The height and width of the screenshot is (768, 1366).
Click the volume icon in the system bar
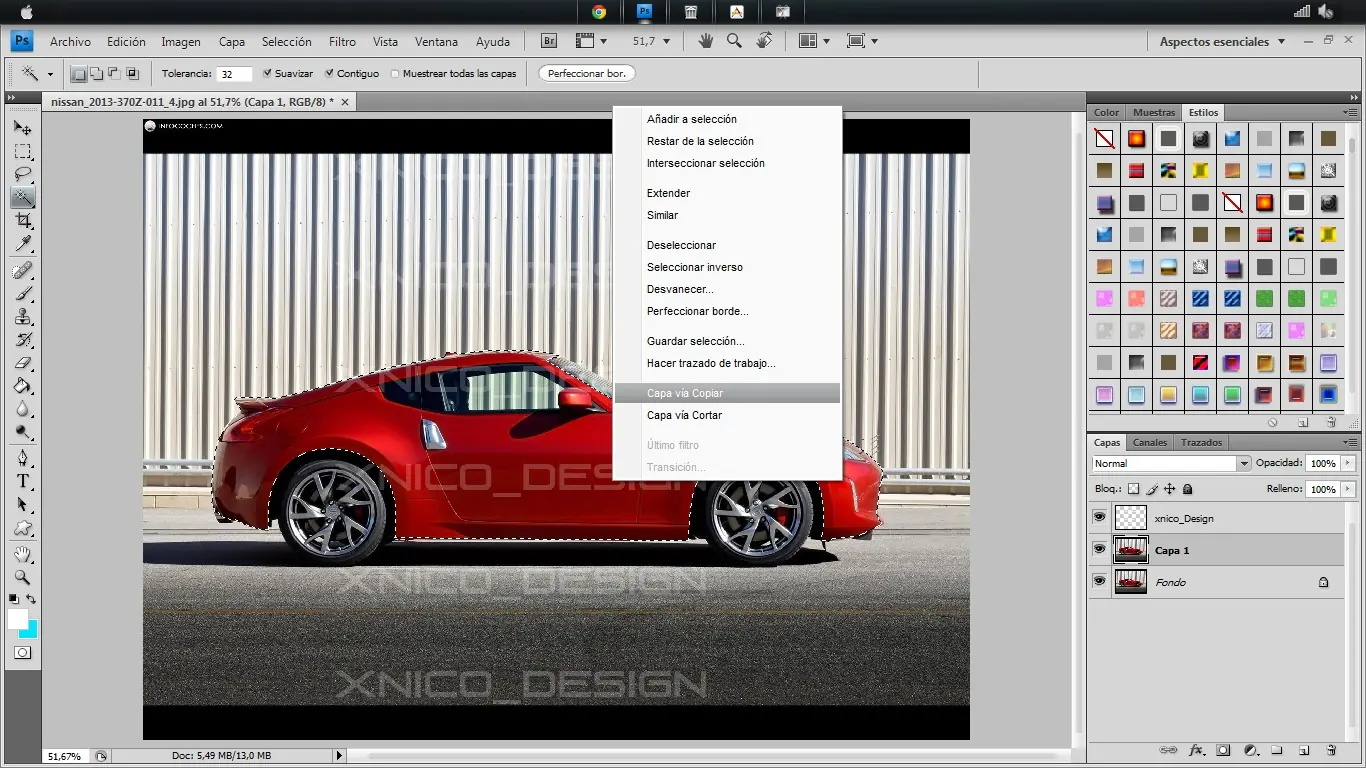(x=1326, y=12)
